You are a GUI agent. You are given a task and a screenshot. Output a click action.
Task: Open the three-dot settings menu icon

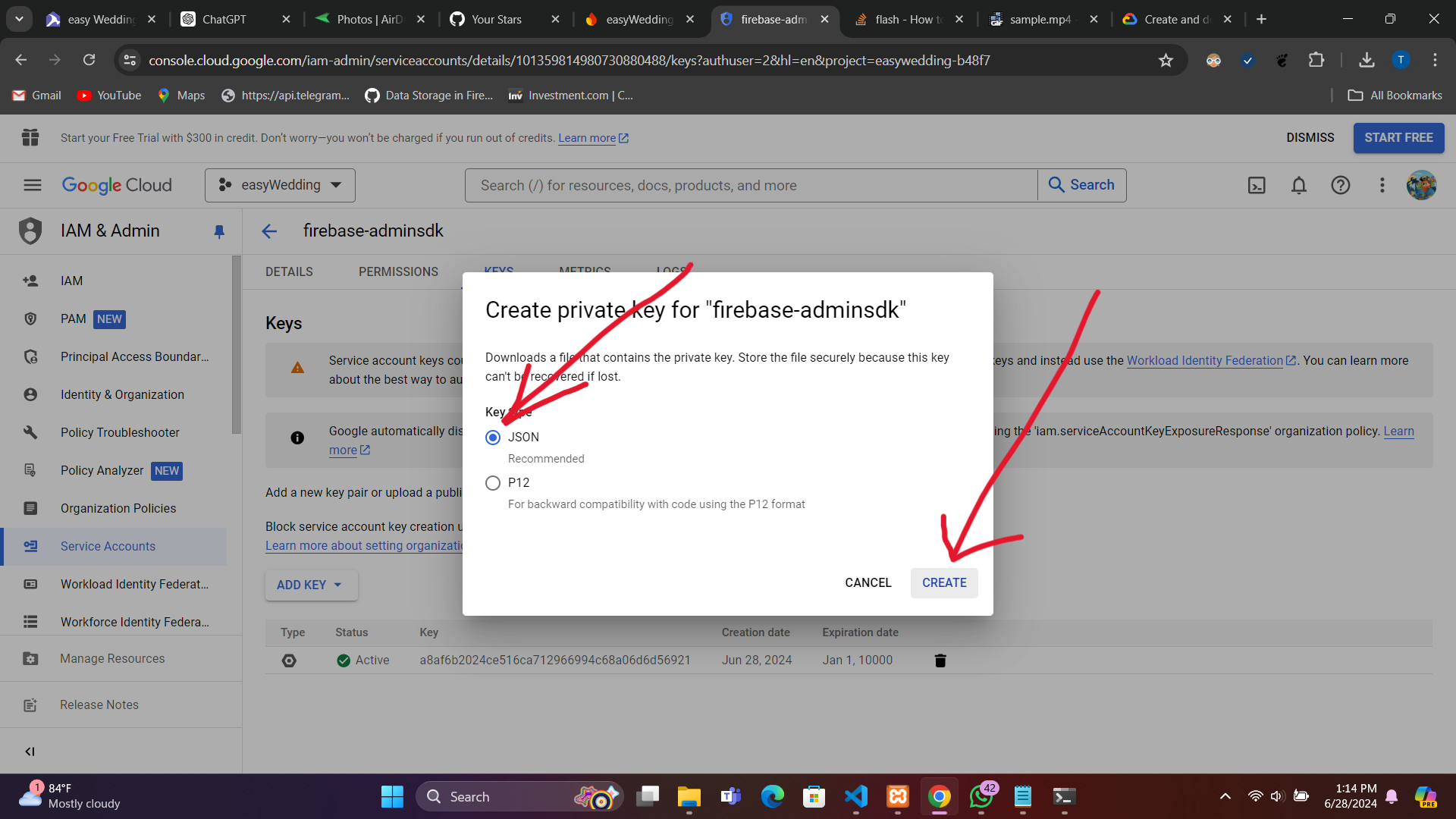1382,185
